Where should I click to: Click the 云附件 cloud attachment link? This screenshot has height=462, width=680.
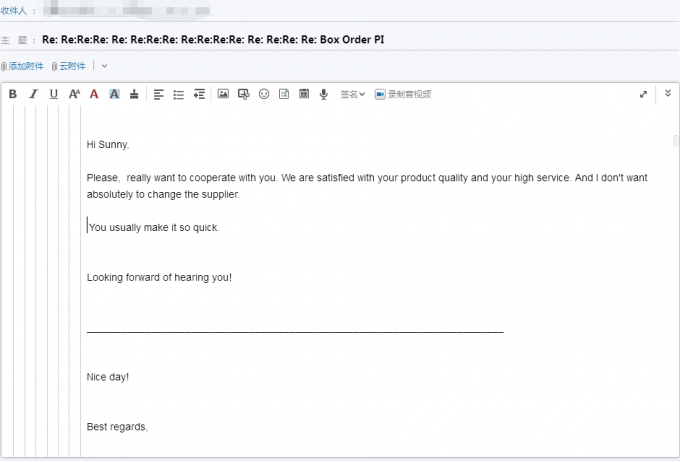click(x=69, y=66)
